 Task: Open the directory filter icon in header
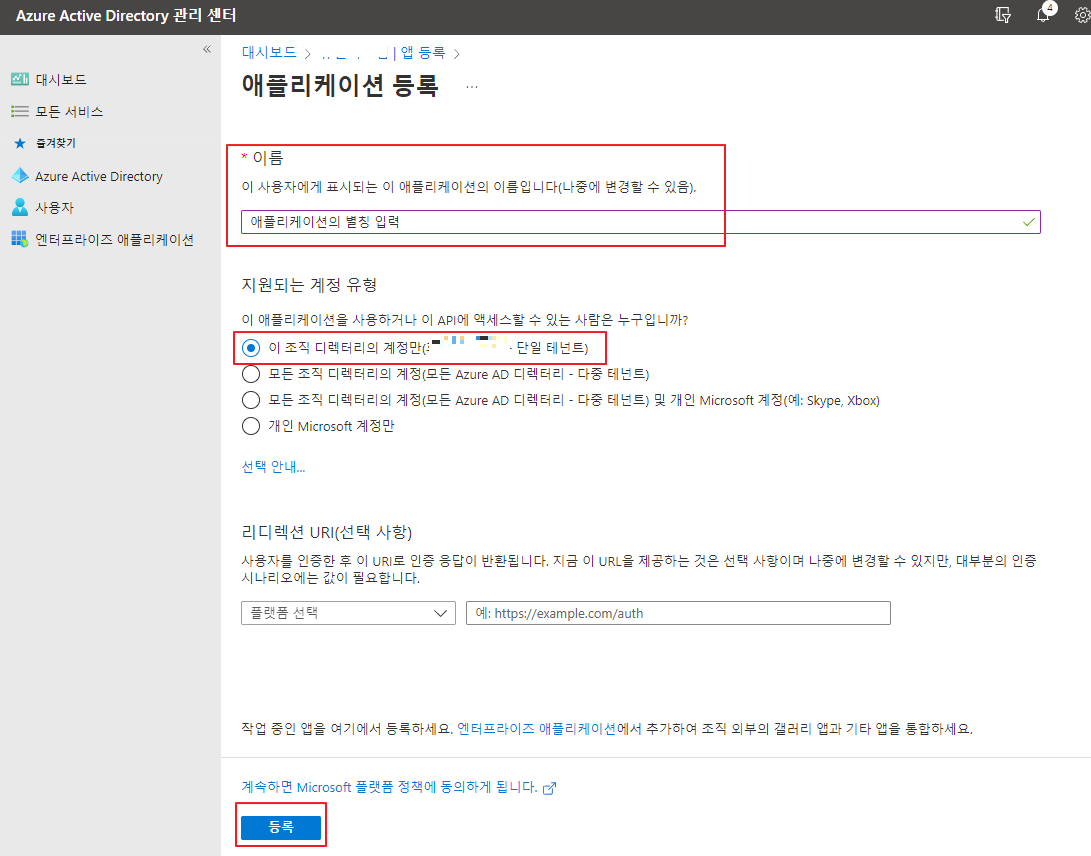coord(1003,15)
